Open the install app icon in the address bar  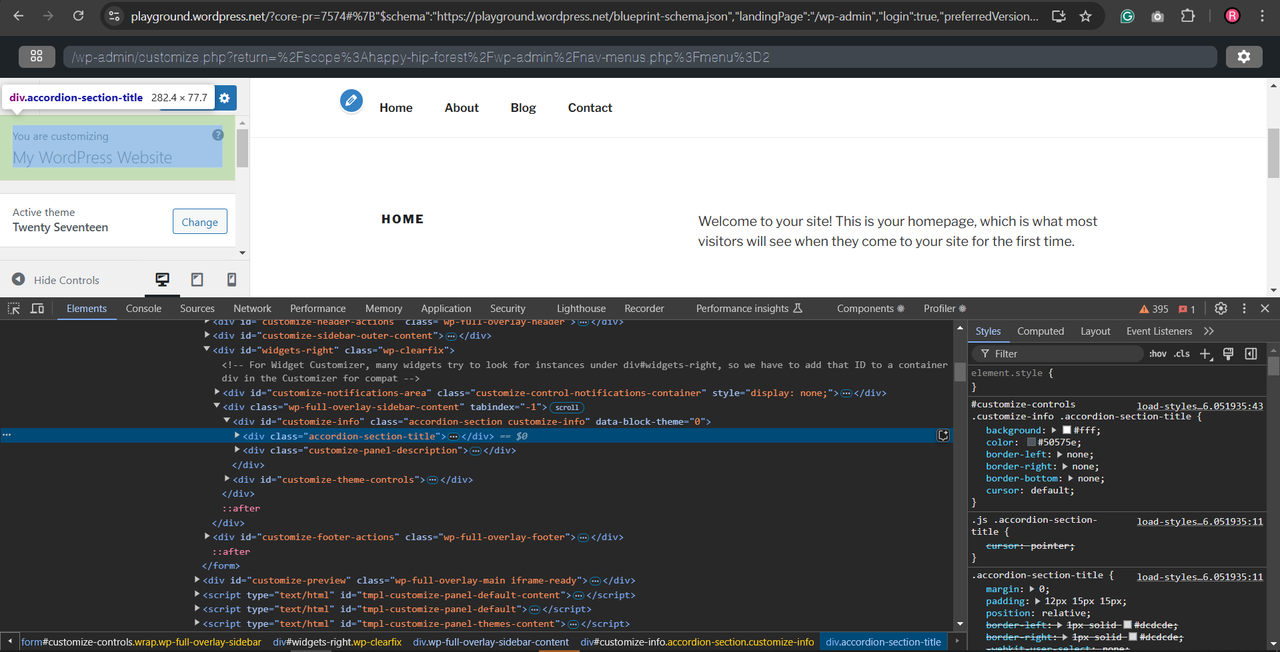point(1058,16)
